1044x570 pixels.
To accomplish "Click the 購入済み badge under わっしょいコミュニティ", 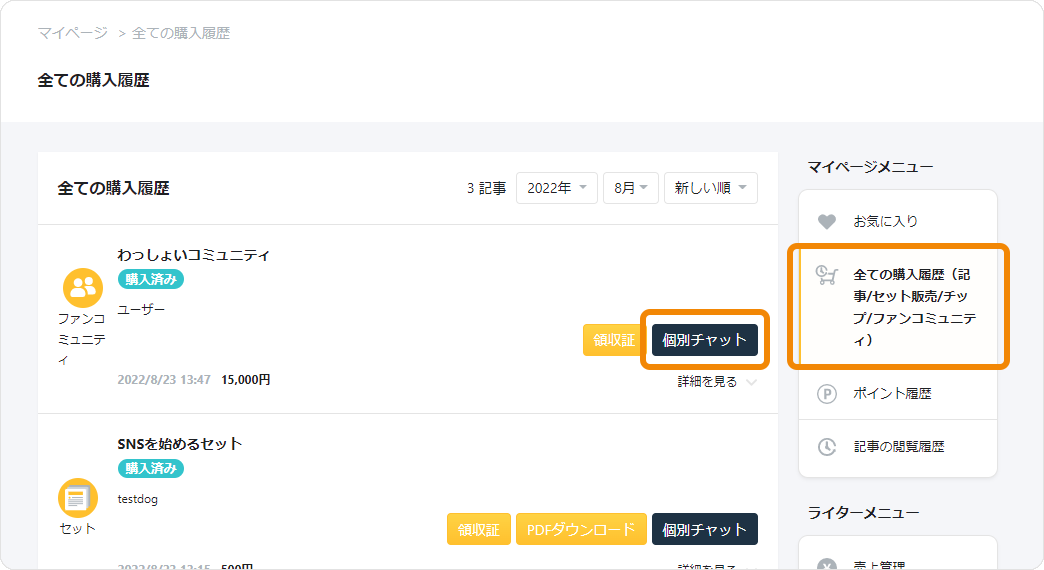I will tap(150, 279).
